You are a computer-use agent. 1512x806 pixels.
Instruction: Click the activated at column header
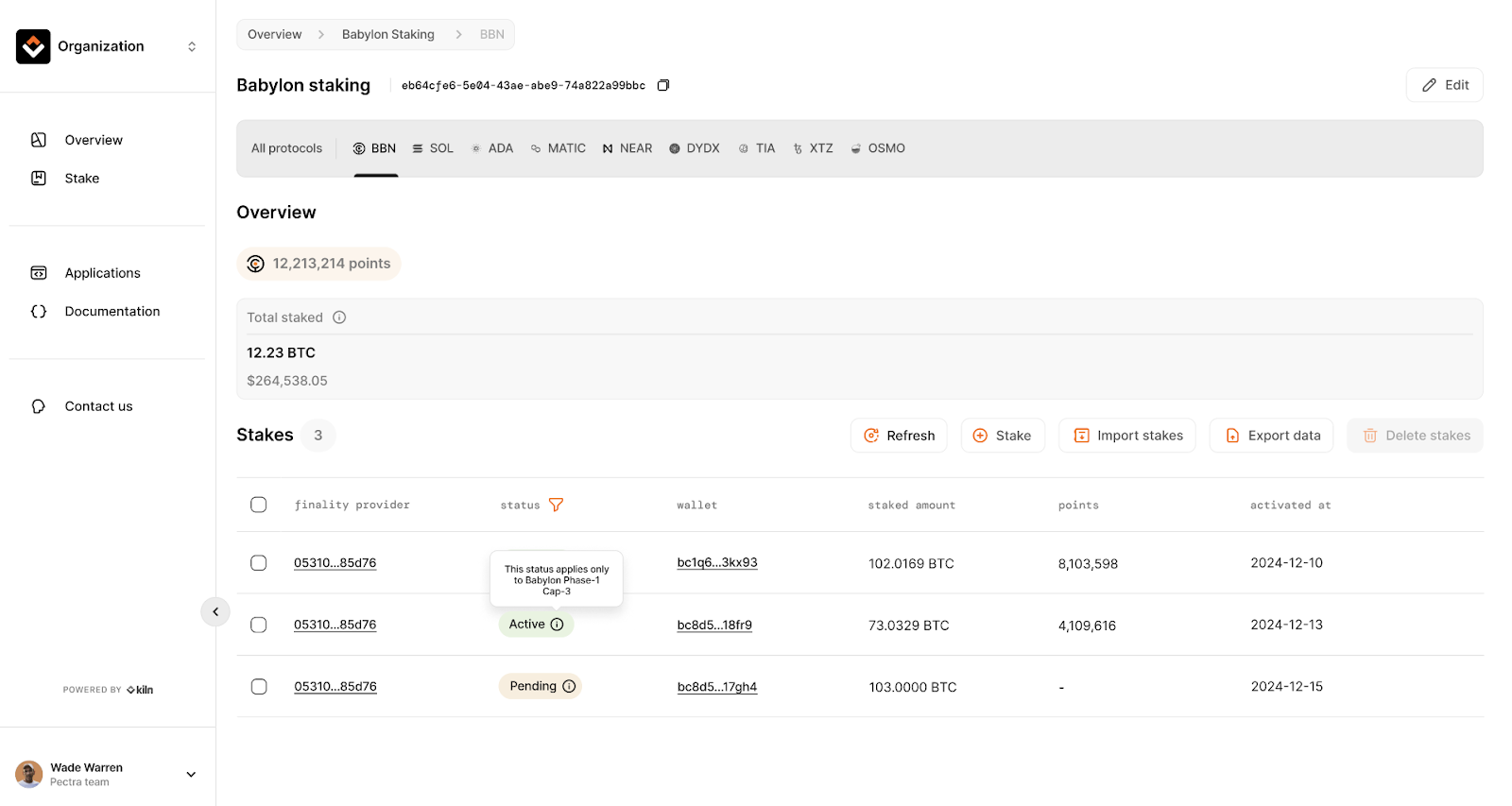coord(1290,506)
